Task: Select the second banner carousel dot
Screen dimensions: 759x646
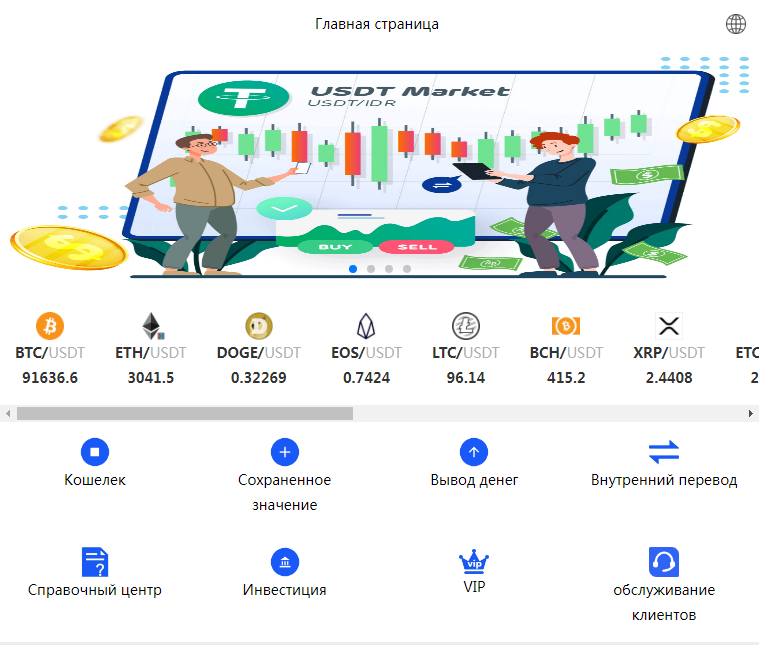Action: (x=371, y=269)
